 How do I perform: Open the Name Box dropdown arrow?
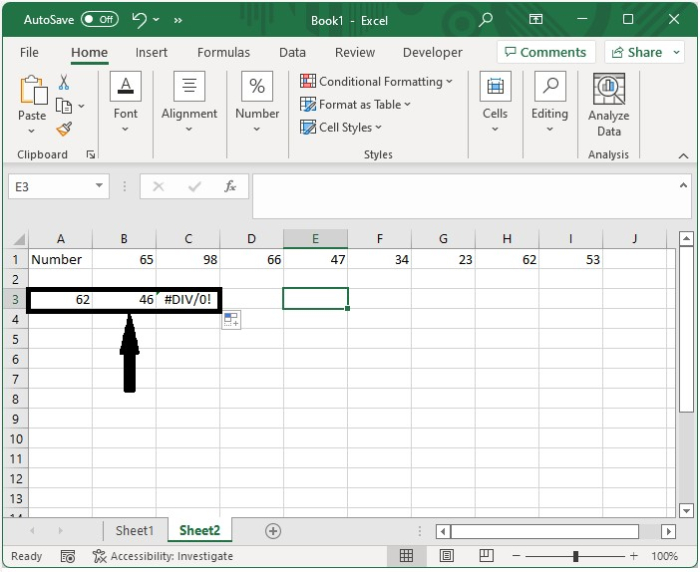point(99,185)
